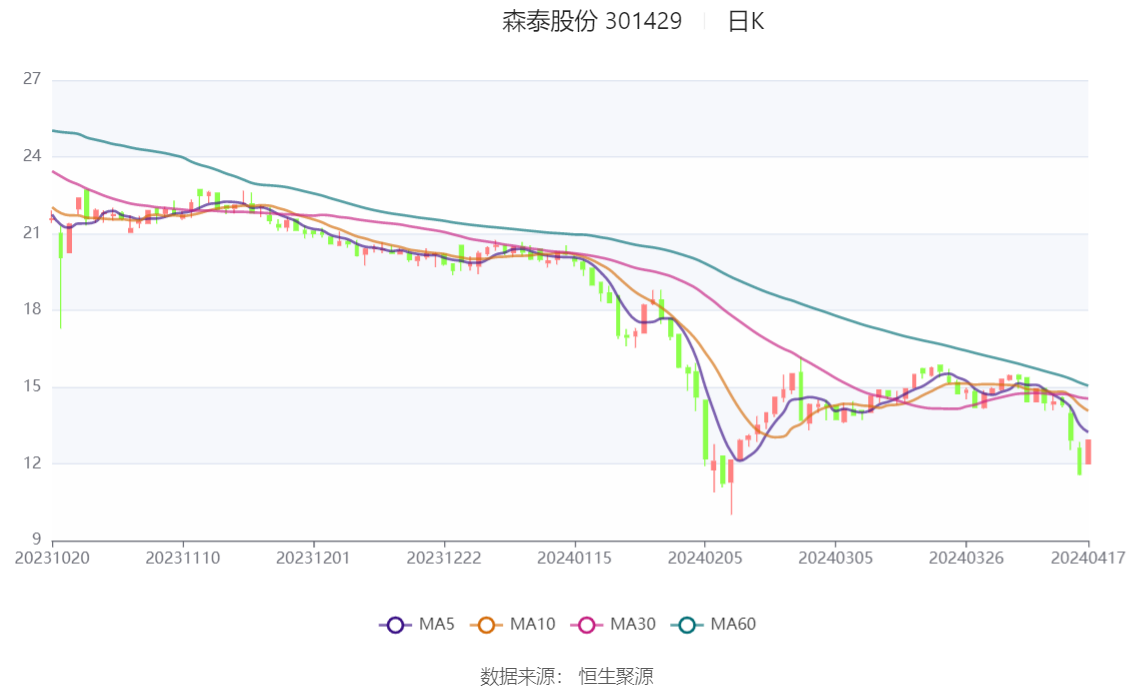Select the 20240417 date axis label
Screen dimensions: 1134x689
[1088, 558]
